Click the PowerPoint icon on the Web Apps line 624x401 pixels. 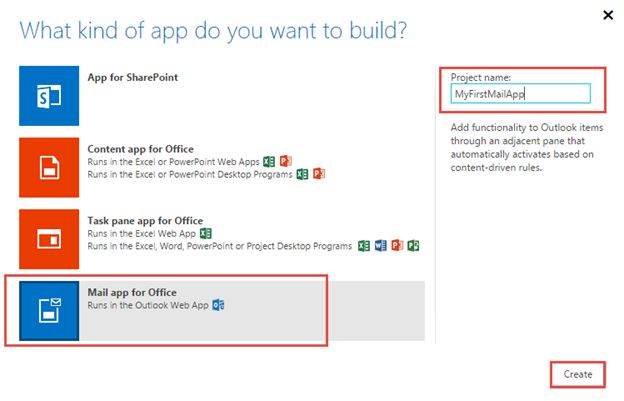[x=286, y=162]
